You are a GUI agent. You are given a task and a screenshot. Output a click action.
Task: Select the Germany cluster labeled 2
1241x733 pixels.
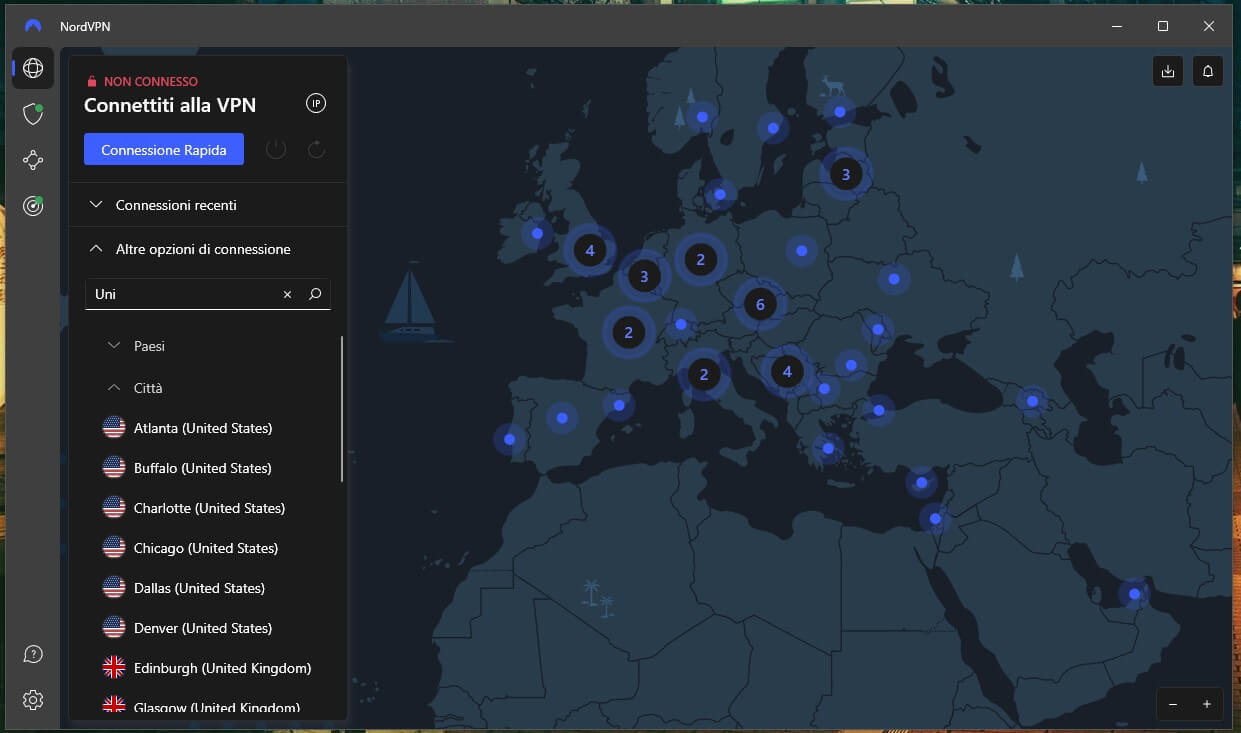701,259
